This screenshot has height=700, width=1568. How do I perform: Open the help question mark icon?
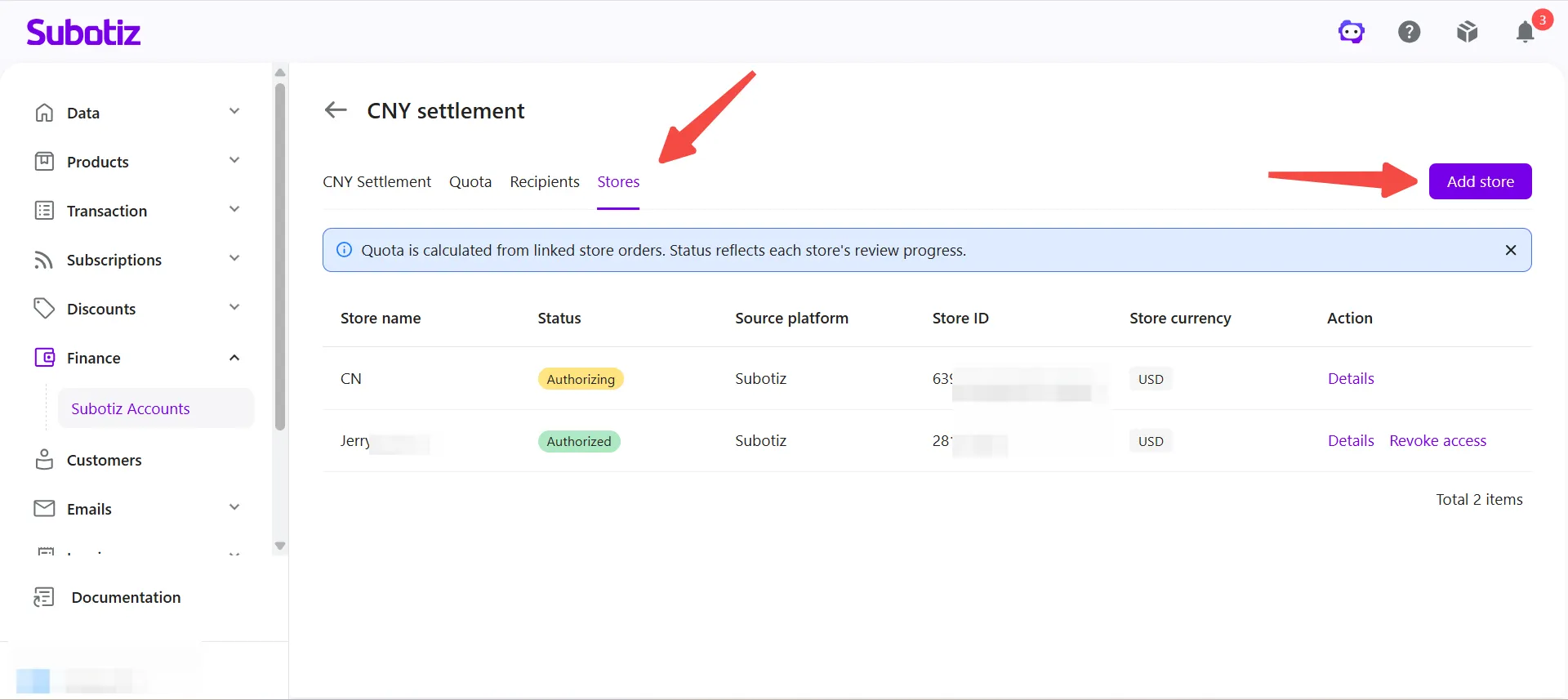(x=1410, y=32)
